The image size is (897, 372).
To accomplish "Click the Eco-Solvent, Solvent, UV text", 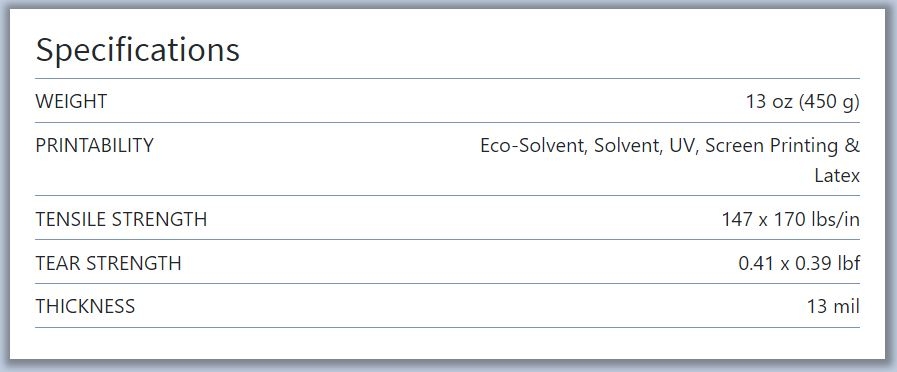I will [x=590, y=146].
